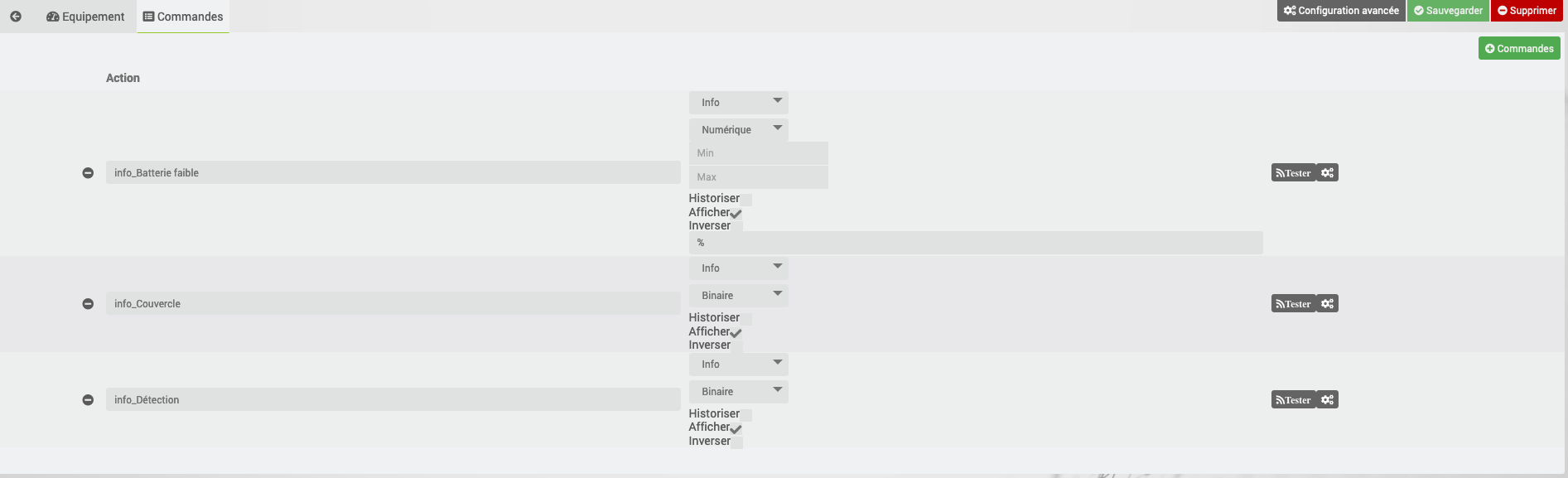Remove the info_Détection command with minus icon
1568x478 pixels.
coord(88,400)
